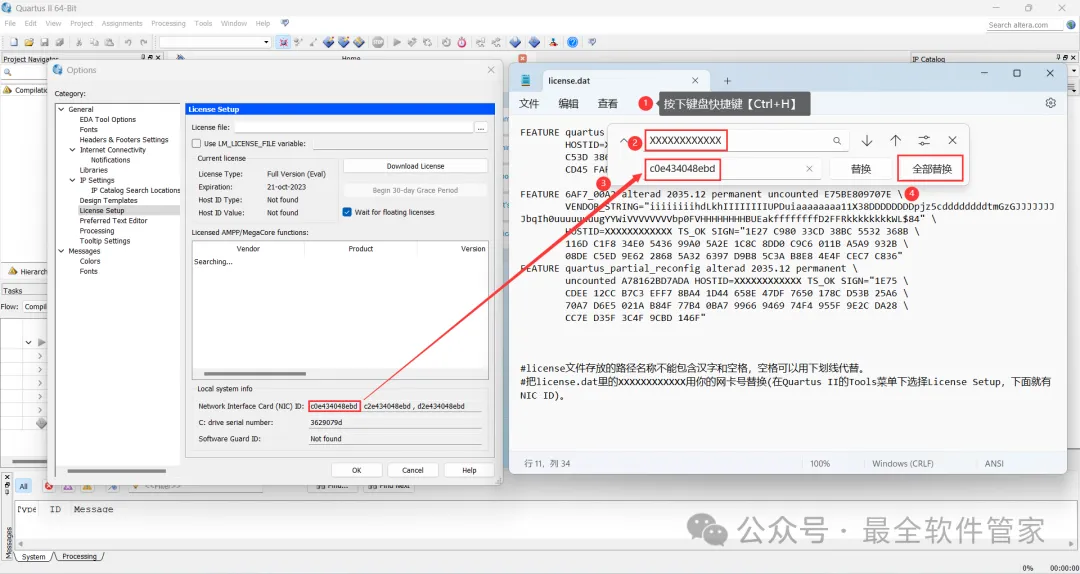Switch to System messages tab
The height and width of the screenshot is (574, 1080).
pos(33,556)
